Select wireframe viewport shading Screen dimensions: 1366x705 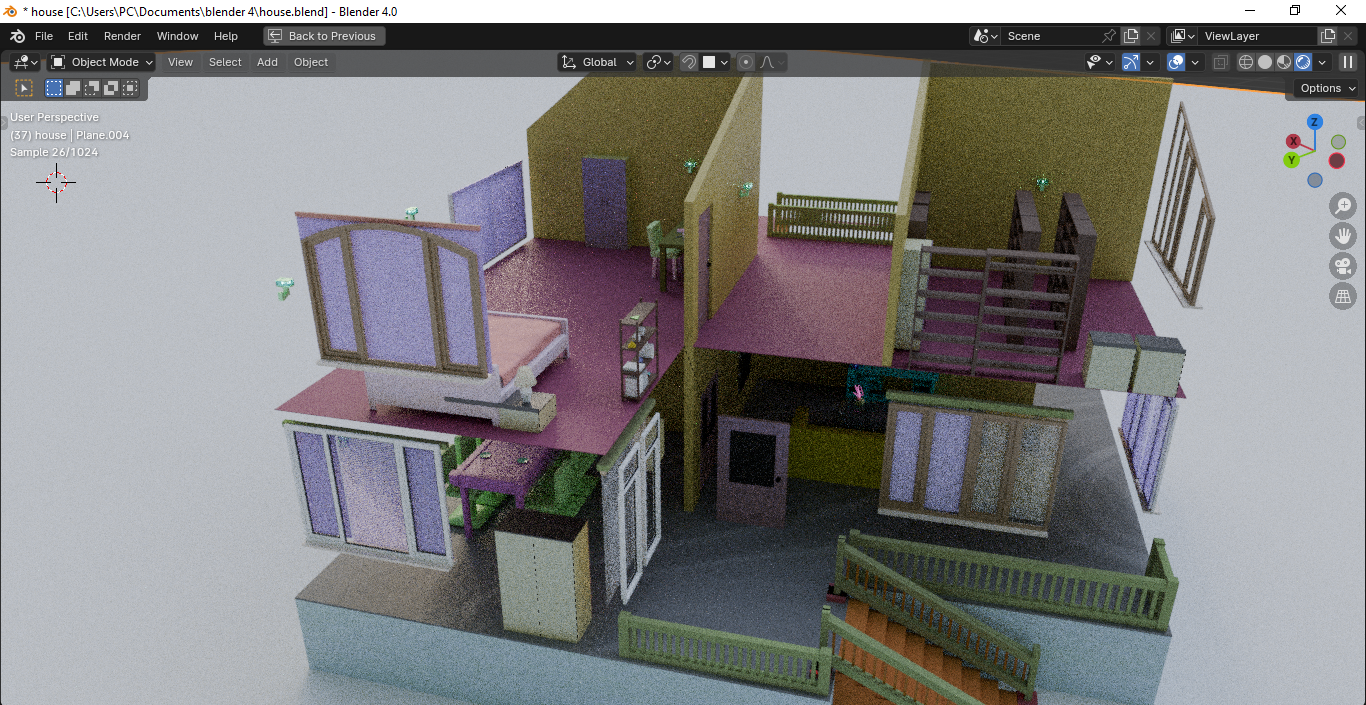click(1246, 62)
